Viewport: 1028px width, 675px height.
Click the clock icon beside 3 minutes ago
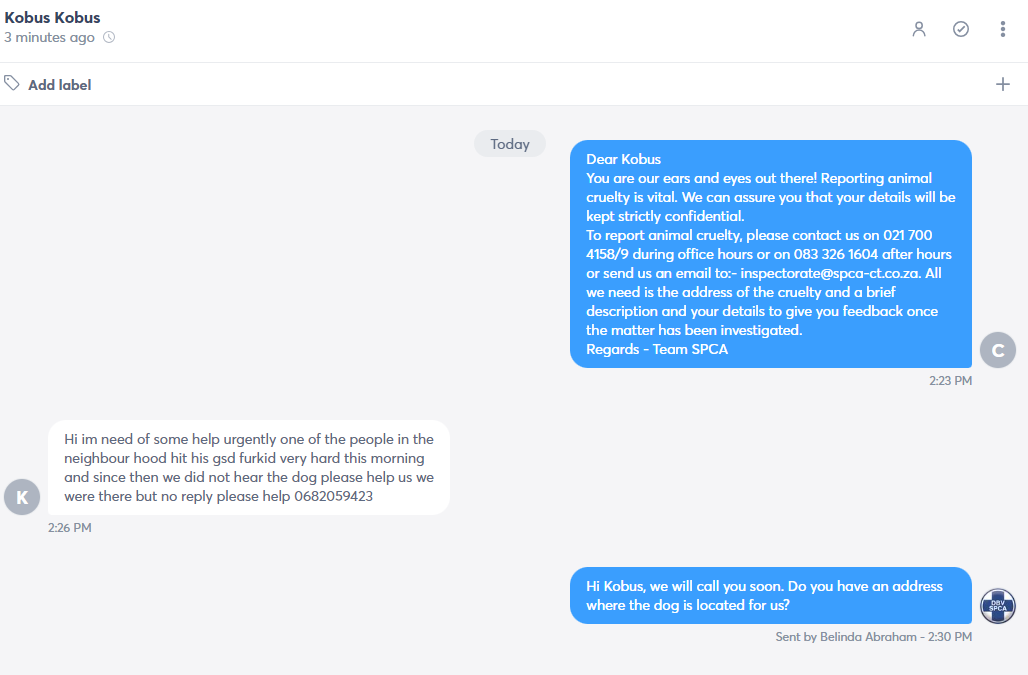point(109,37)
